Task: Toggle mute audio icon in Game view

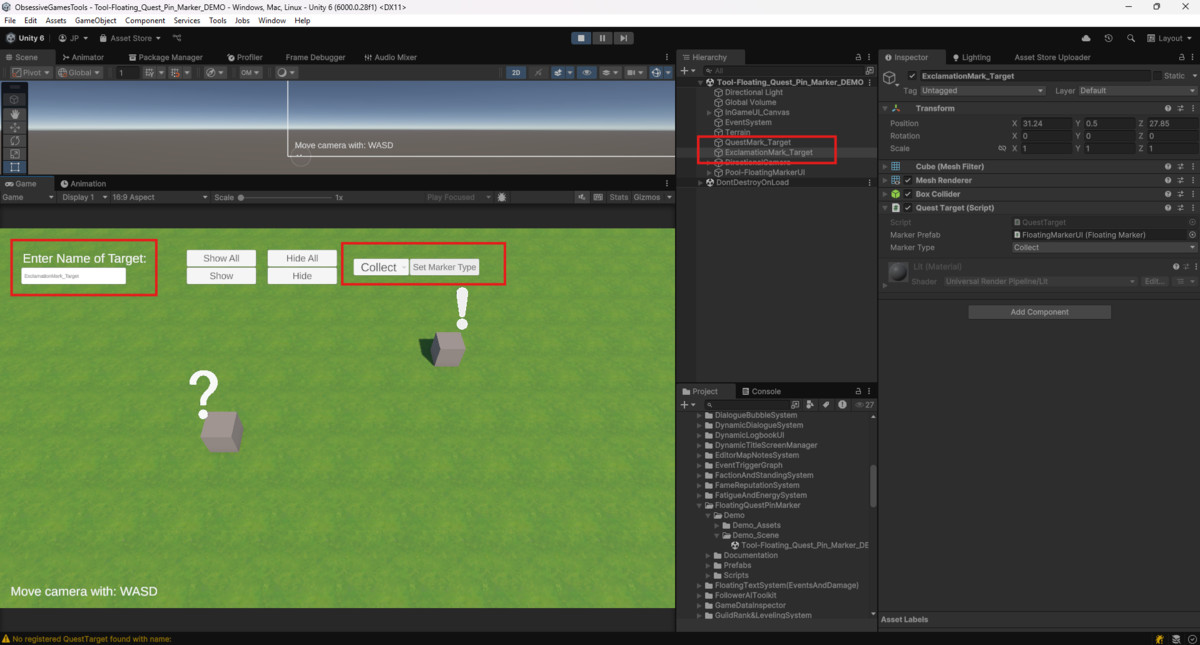Action: (x=582, y=197)
